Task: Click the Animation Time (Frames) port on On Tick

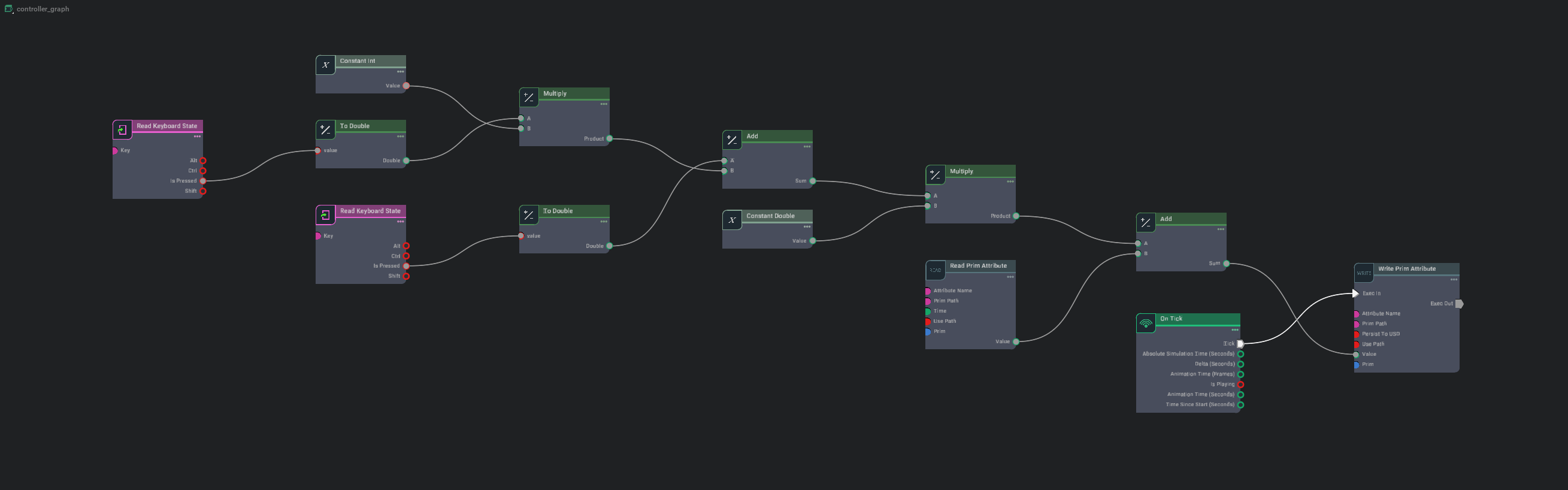Action: [1240, 374]
